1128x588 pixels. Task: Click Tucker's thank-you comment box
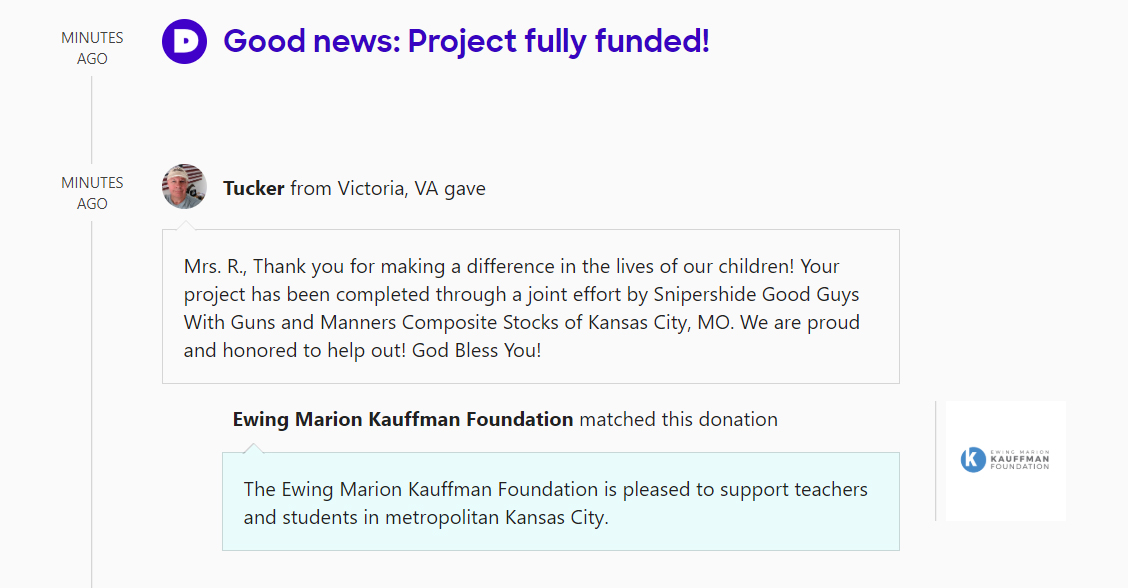530,307
